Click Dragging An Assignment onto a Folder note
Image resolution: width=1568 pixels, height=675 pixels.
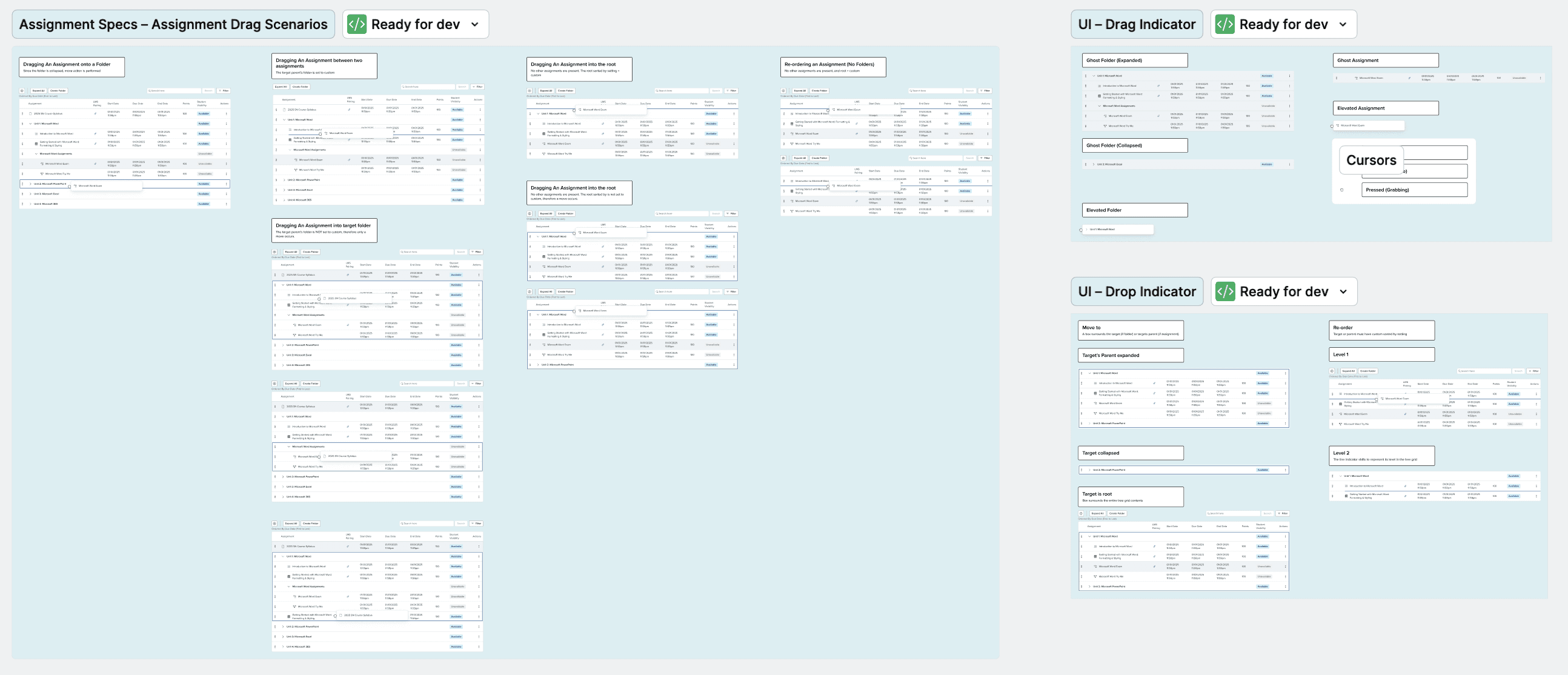click(71, 67)
